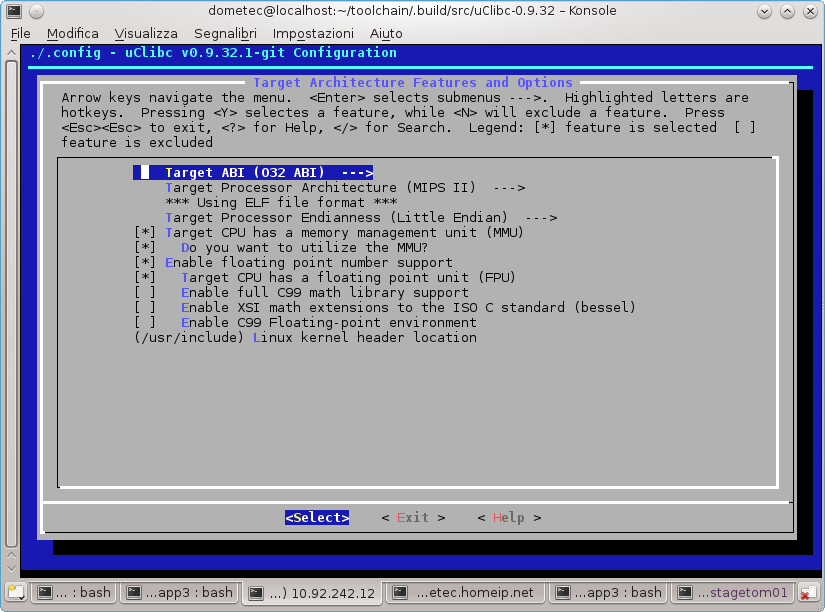Open Target Processor Endianness submenu
Screen dimensions: 825x612
point(360,217)
